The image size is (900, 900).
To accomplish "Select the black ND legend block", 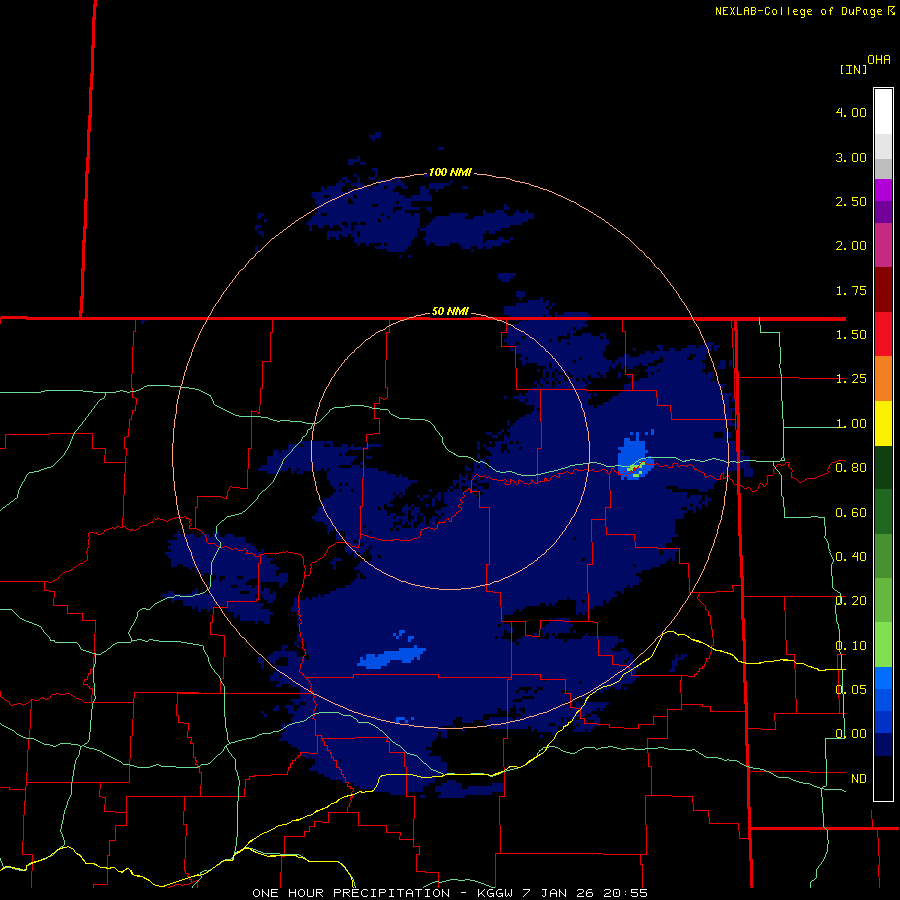I will (883, 778).
